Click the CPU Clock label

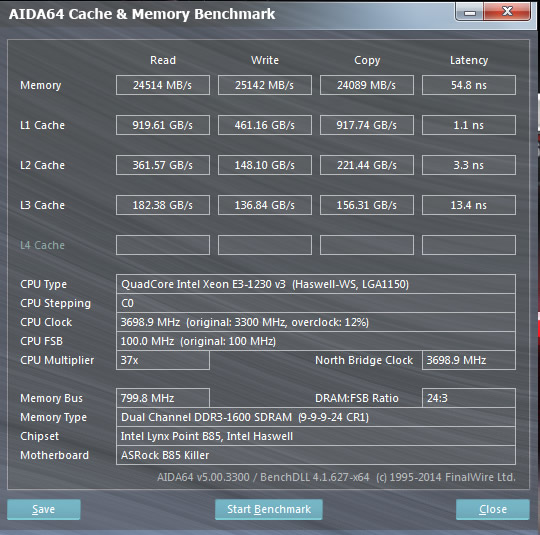click(x=46, y=322)
